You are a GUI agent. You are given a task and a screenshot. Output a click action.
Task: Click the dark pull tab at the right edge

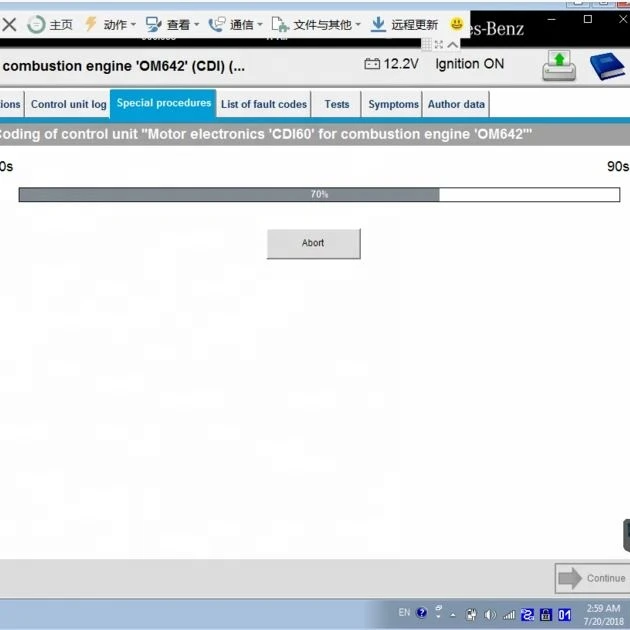coord(626,535)
